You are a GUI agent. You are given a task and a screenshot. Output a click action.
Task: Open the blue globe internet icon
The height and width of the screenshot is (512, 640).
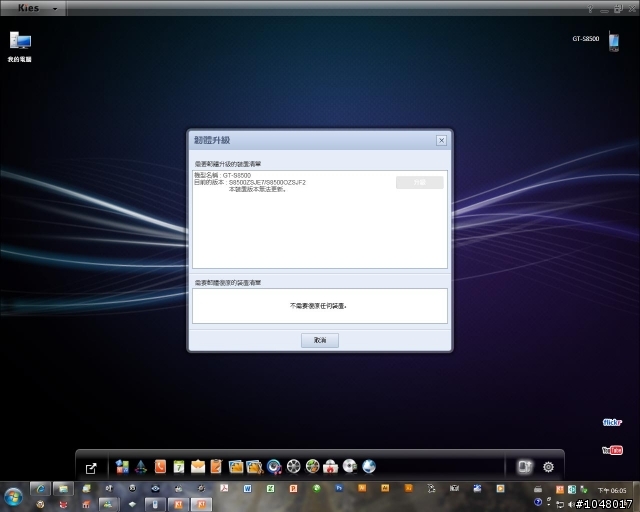[x=369, y=466]
